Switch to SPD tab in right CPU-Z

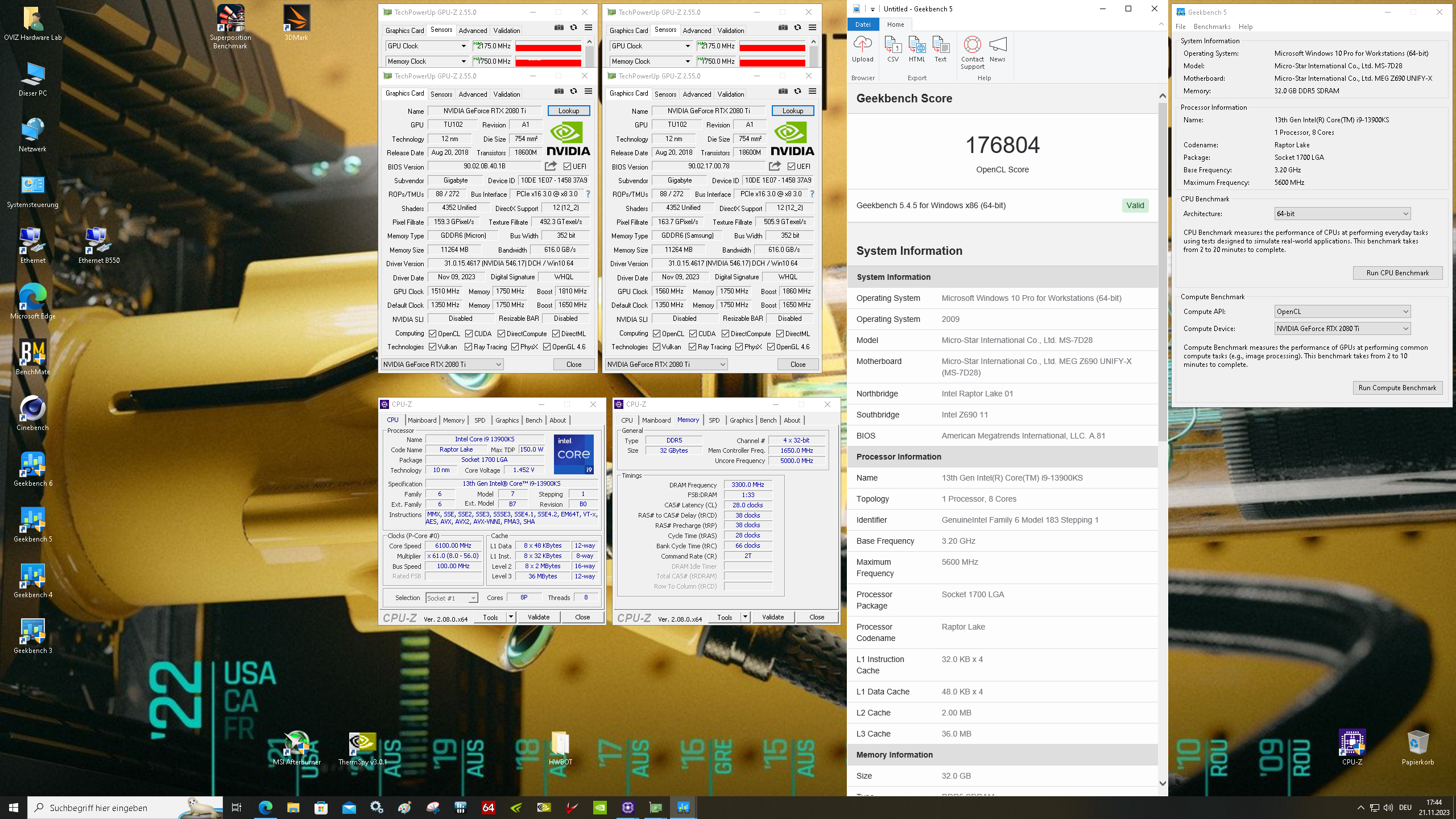(714, 420)
